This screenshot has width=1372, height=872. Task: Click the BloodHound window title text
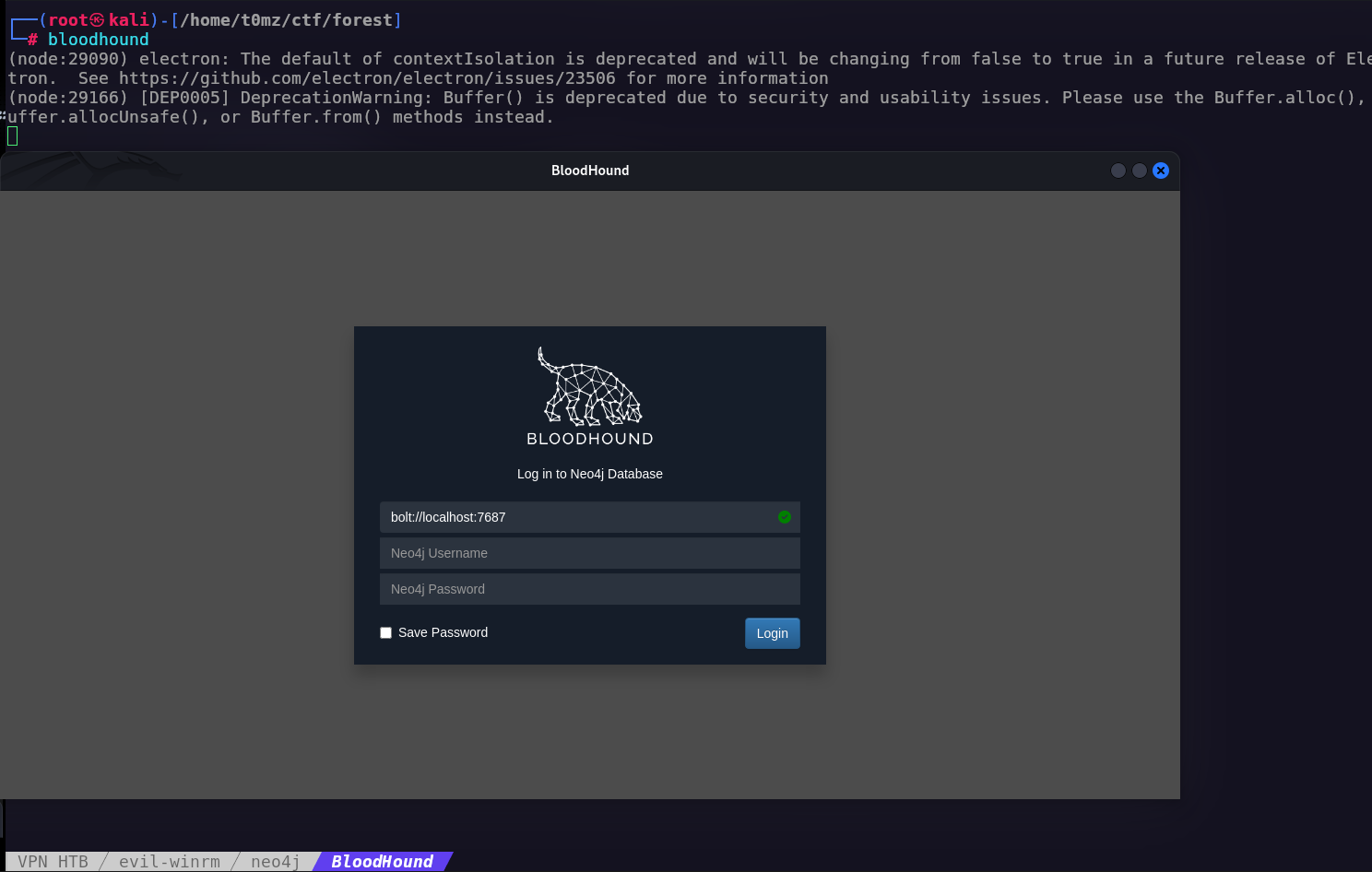point(590,171)
